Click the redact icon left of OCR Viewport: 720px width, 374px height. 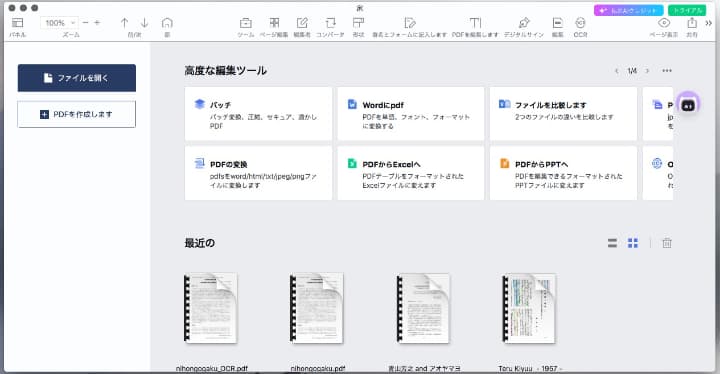pos(557,23)
